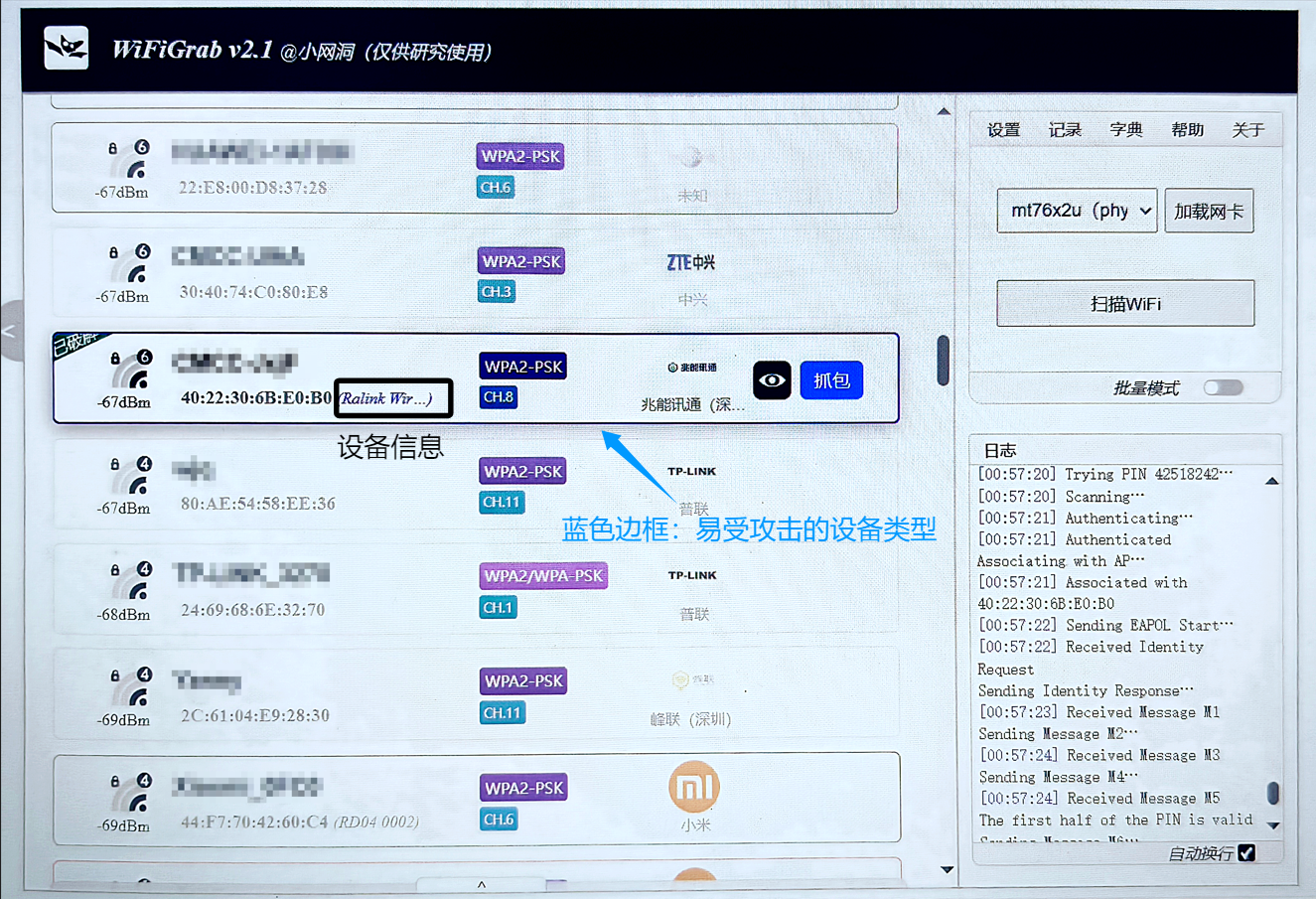Expand the bottom caret panel handle

[x=482, y=884]
